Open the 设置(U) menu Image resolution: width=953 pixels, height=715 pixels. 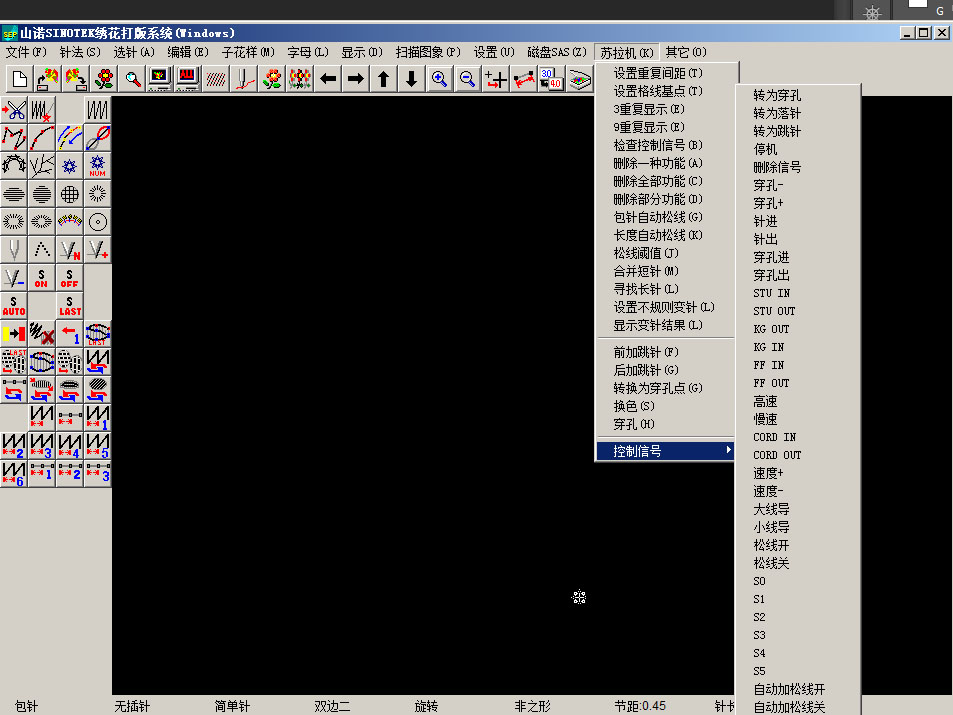(493, 52)
